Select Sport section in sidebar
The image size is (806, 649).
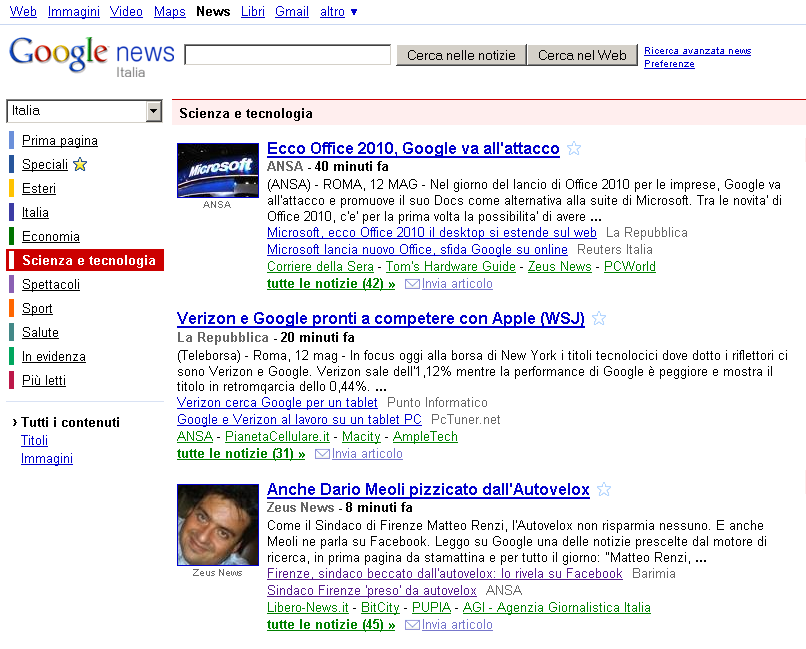tap(37, 308)
